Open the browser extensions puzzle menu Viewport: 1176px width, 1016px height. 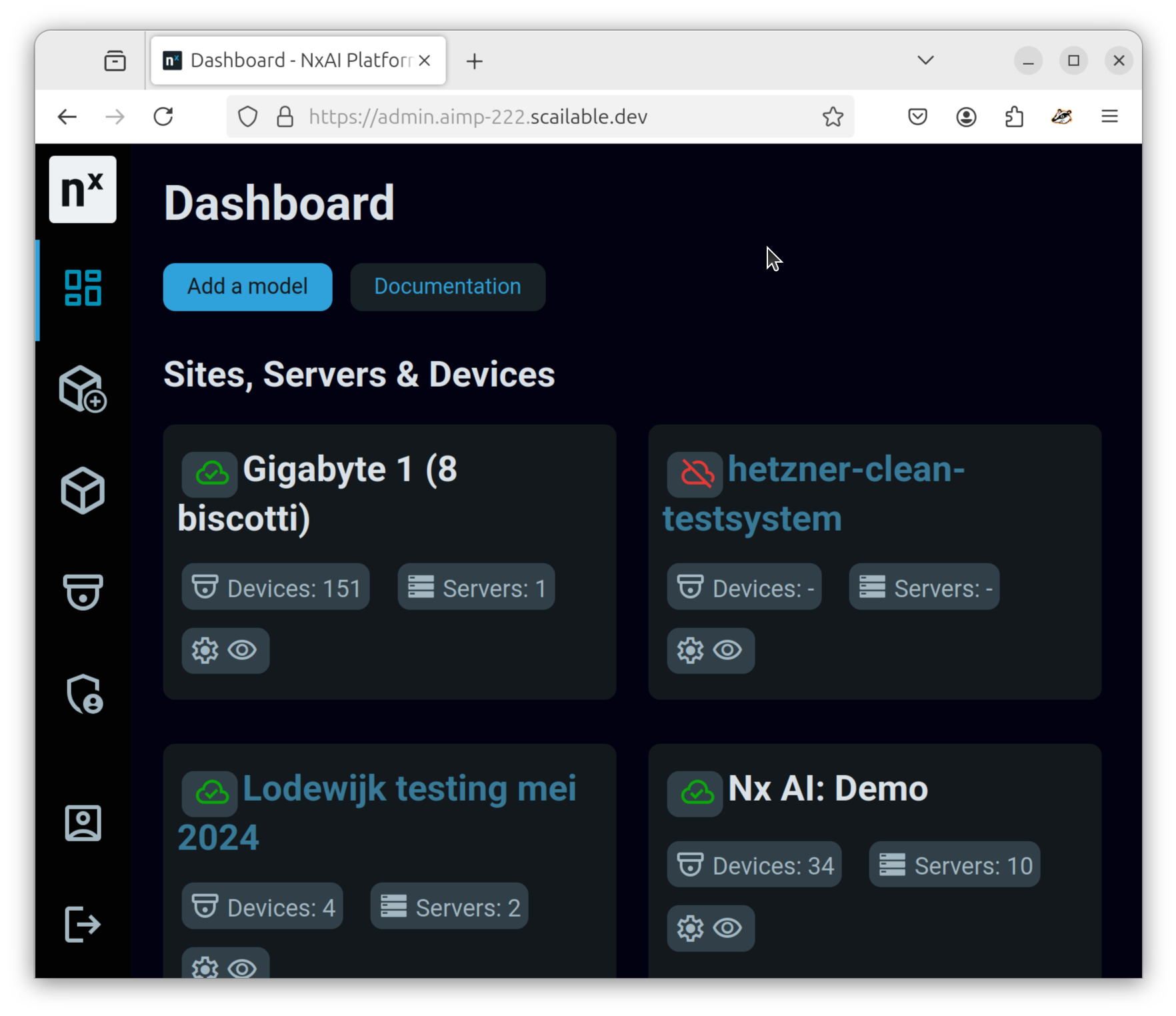point(1013,117)
